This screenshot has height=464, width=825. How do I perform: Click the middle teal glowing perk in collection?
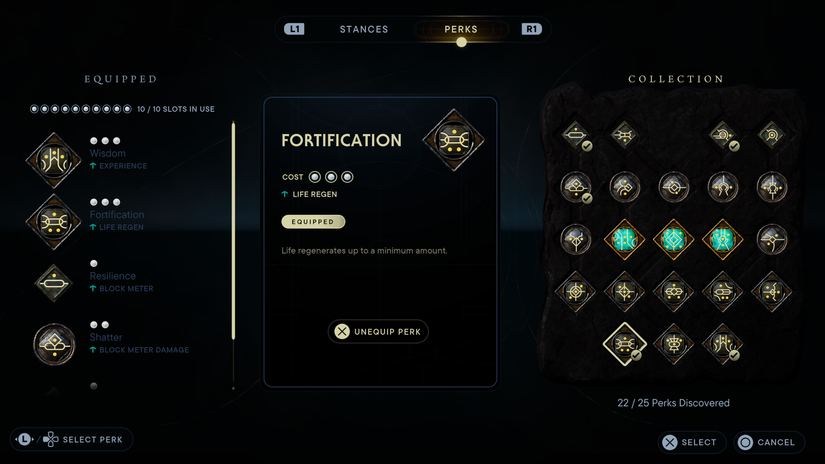coord(673,239)
